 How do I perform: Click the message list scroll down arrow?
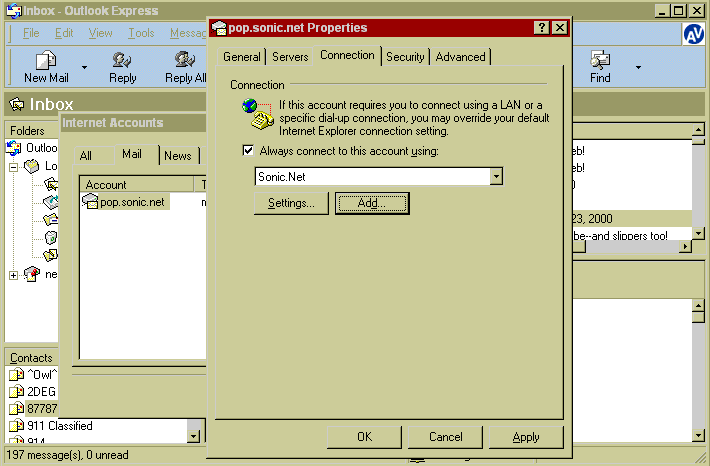point(698,234)
